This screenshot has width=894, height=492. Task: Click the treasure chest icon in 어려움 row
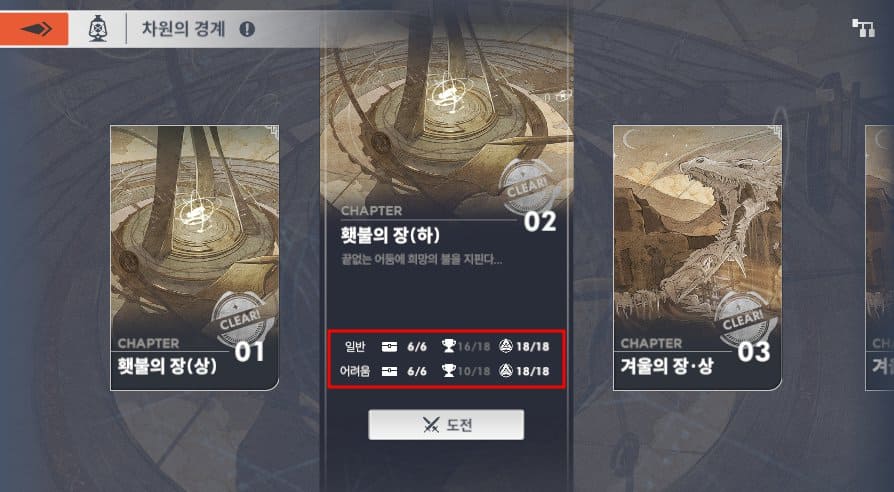pyautogui.click(x=389, y=371)
